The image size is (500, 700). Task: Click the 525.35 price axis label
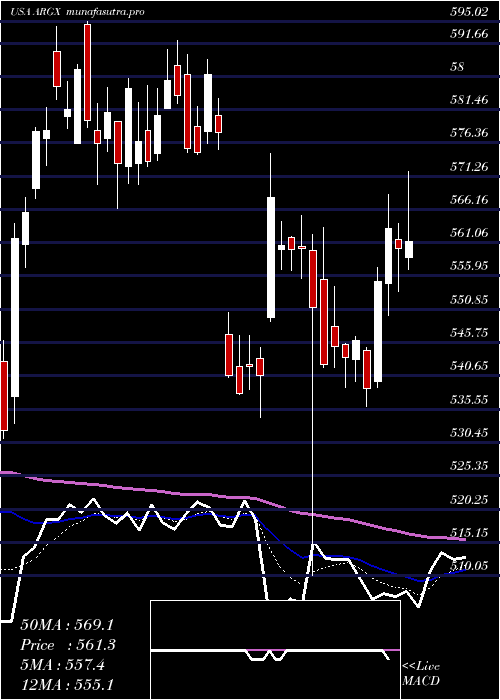point(468,466)
